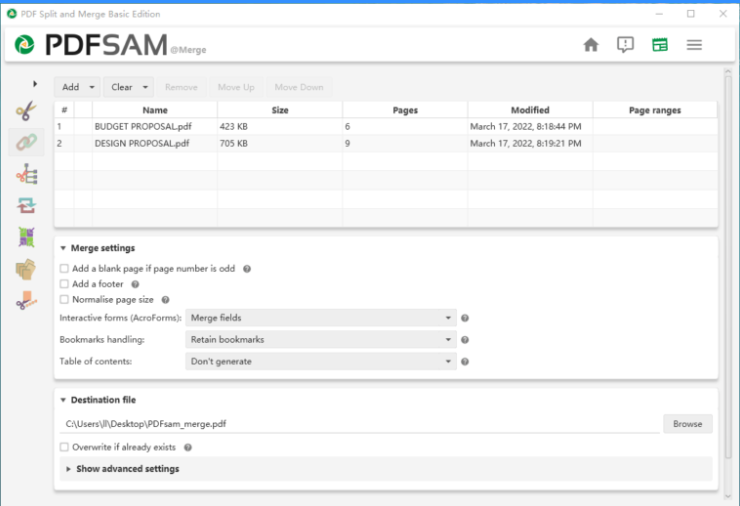
Task: Show help for Table of contents setting
Action: [465, 362]
